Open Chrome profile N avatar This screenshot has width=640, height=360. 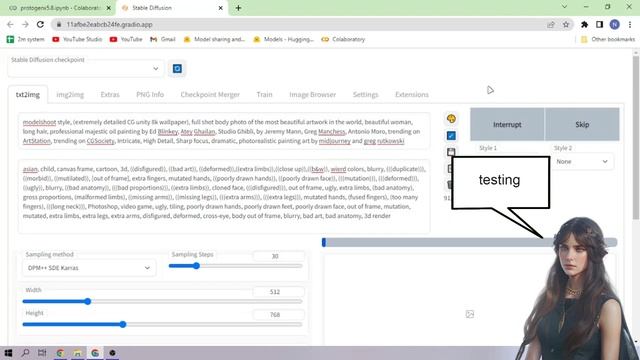point(614,24)
